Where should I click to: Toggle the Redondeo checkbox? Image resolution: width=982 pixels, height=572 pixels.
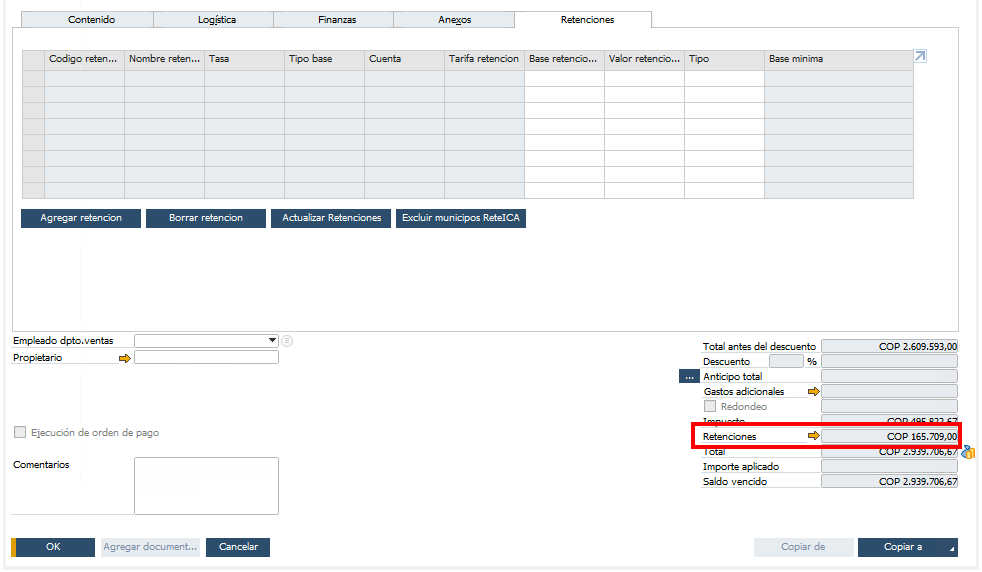[710, 407]
